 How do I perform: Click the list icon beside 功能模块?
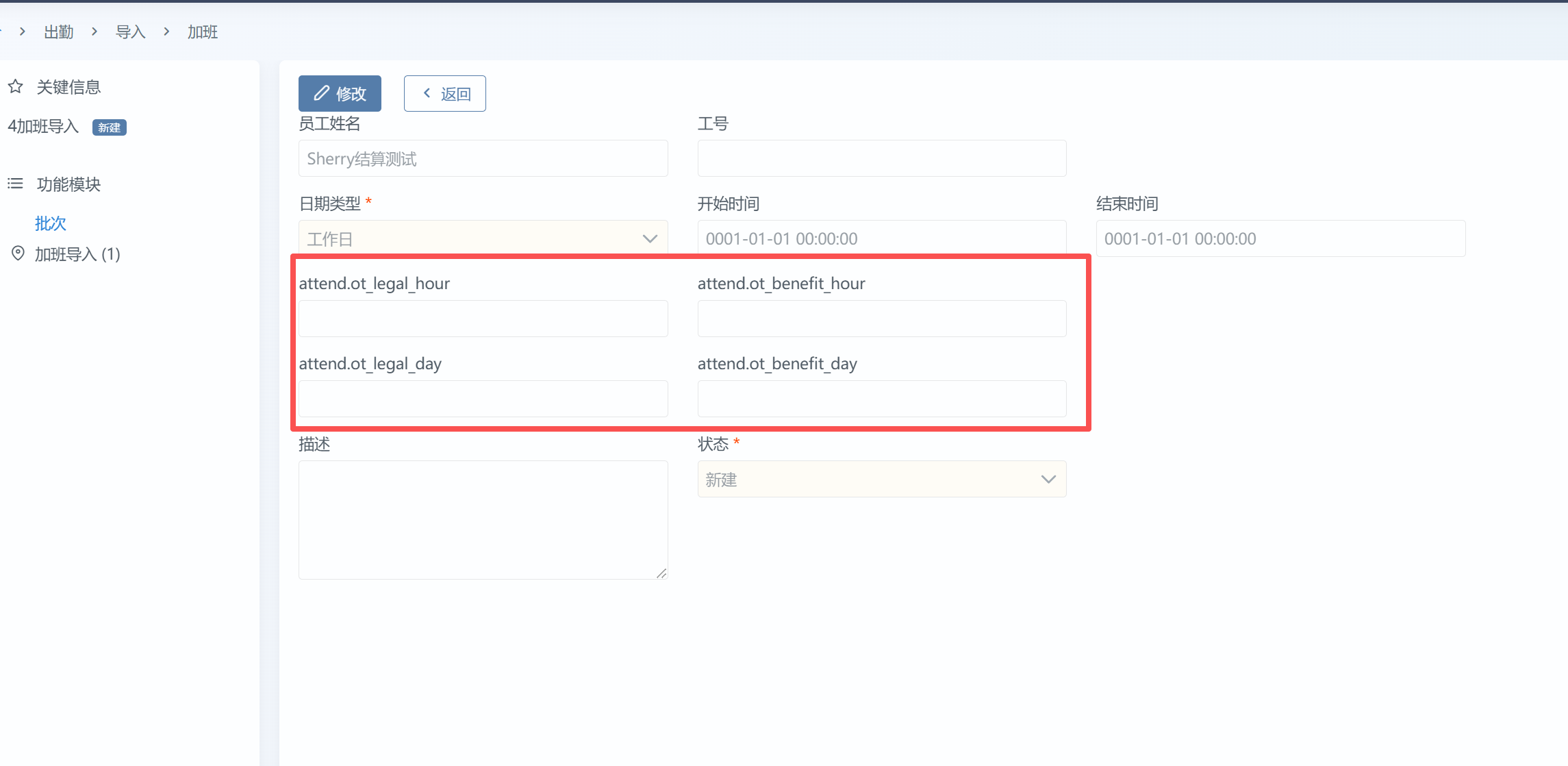click(x=15, y=184)
